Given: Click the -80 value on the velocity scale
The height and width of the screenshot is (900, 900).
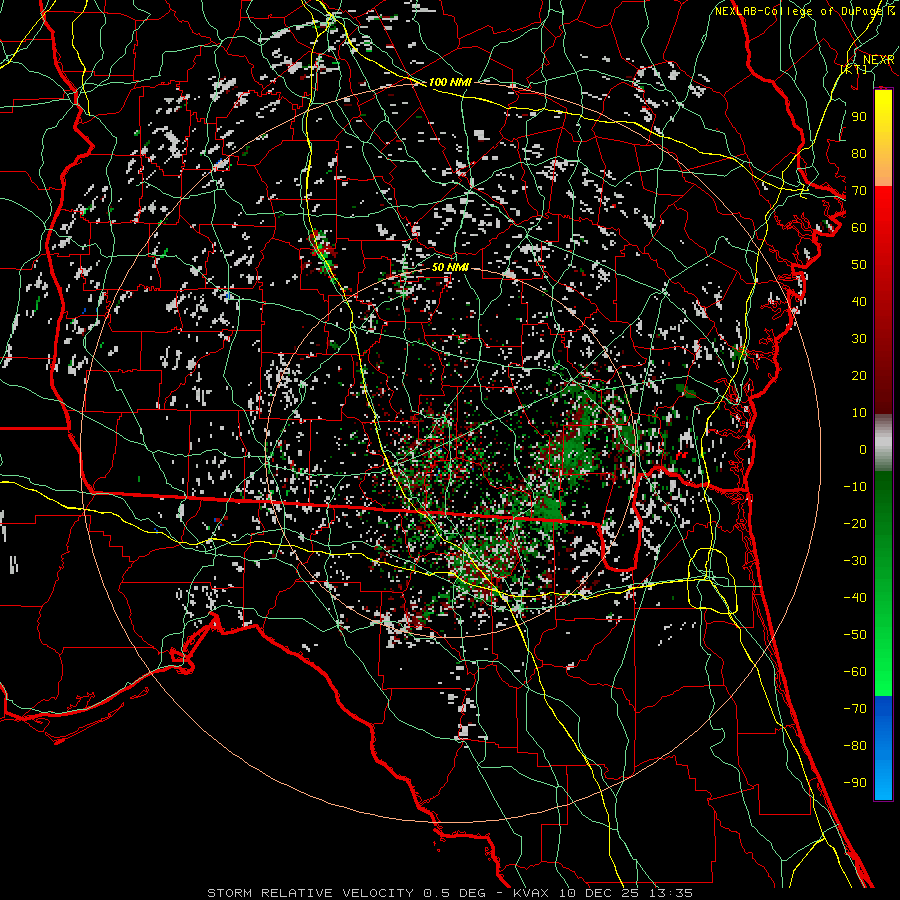Looking at the screenshot, I should [855, 746].
